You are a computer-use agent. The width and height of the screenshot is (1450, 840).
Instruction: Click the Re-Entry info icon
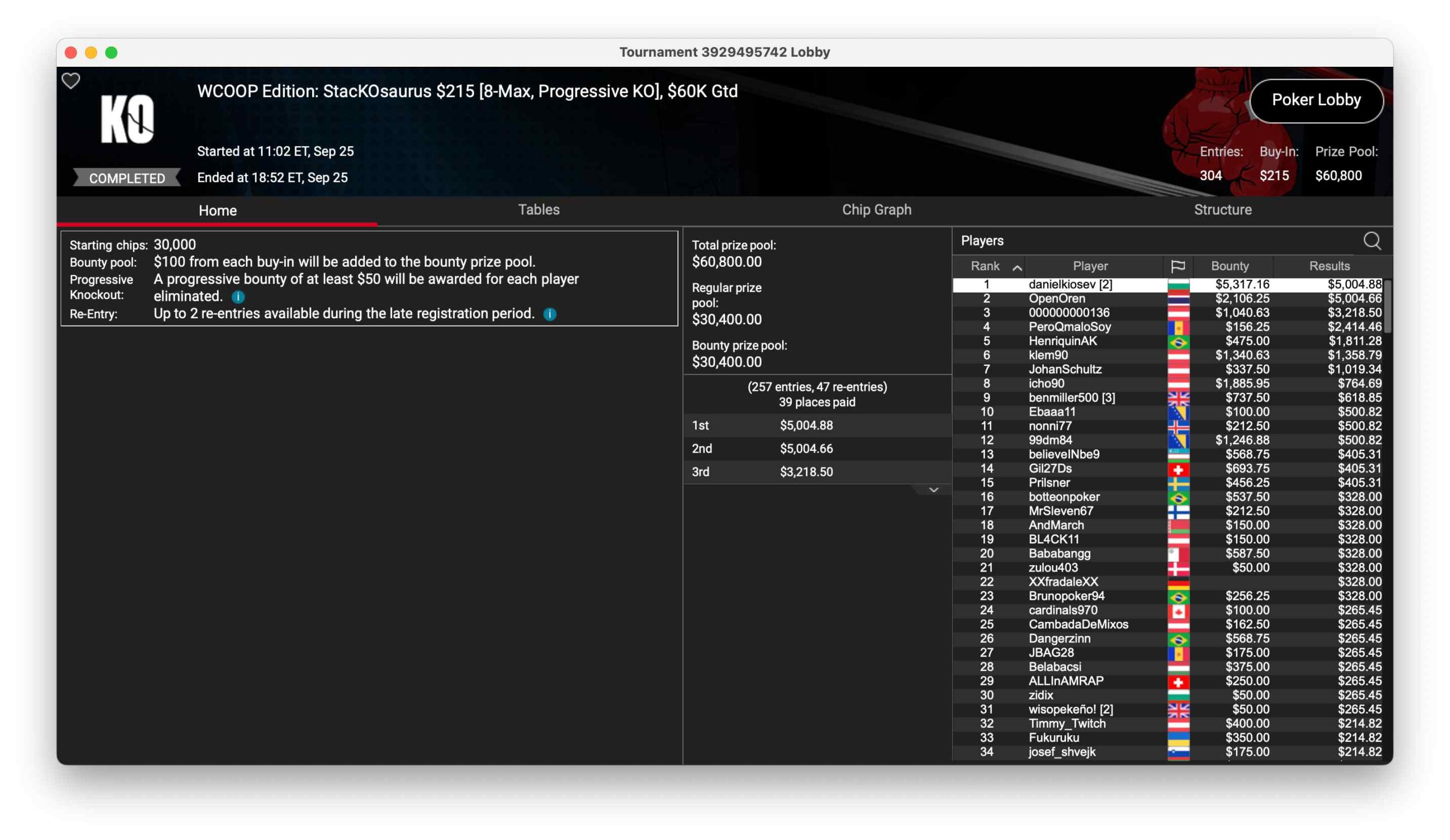click(549, 314)
